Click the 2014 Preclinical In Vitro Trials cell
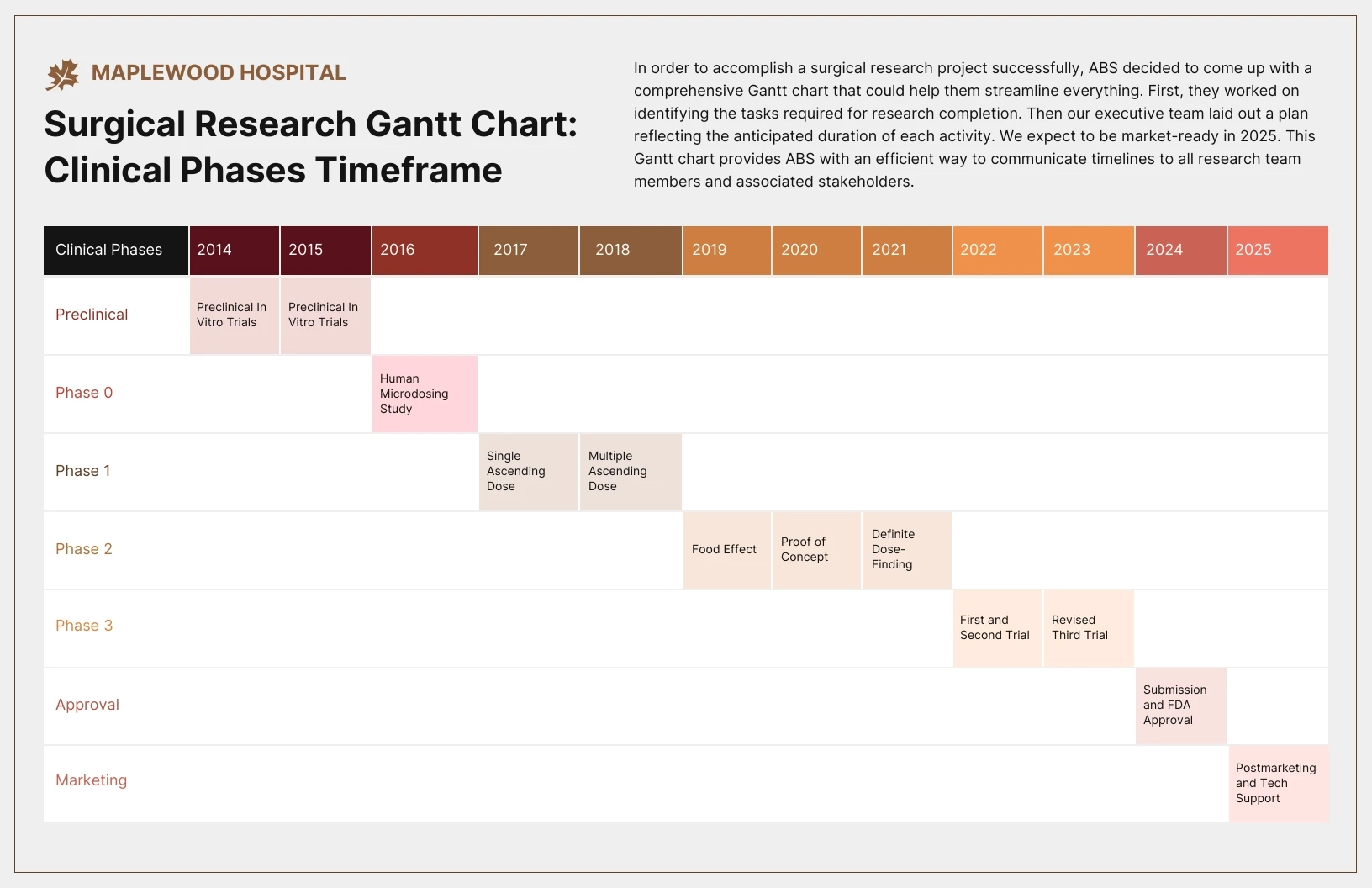1372x888 pixels. coord(234,315)
